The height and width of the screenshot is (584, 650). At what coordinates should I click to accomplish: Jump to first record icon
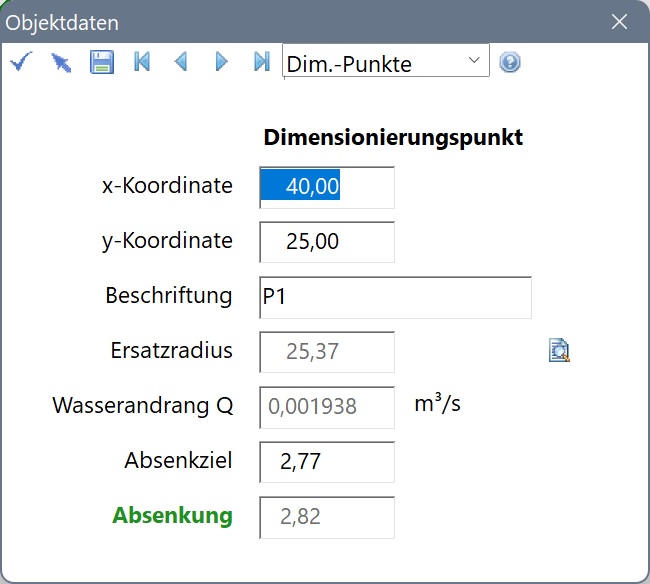[x=142, y=63]
